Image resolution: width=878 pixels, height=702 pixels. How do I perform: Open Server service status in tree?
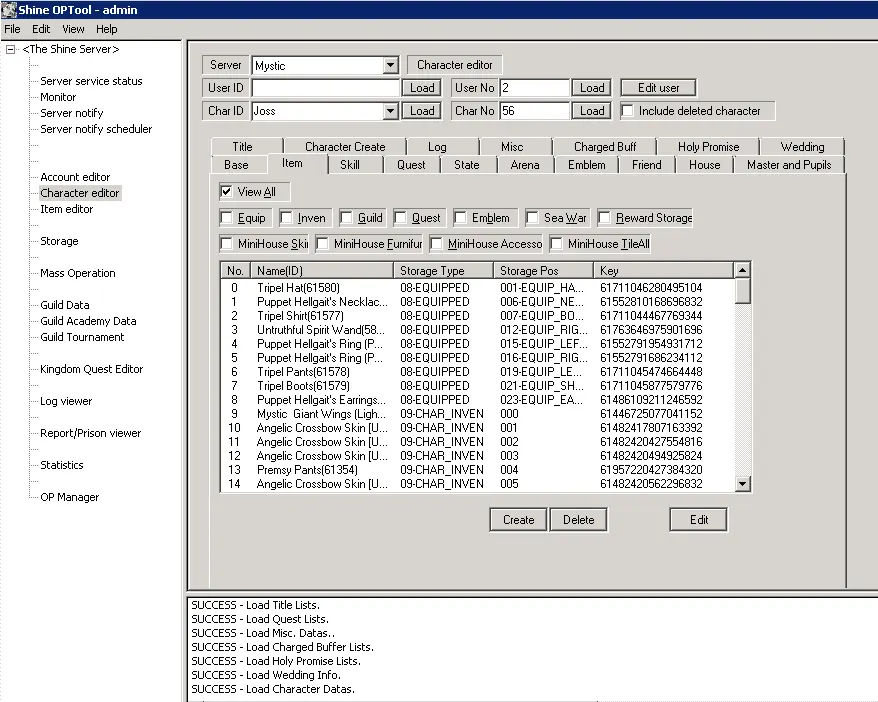91,81
